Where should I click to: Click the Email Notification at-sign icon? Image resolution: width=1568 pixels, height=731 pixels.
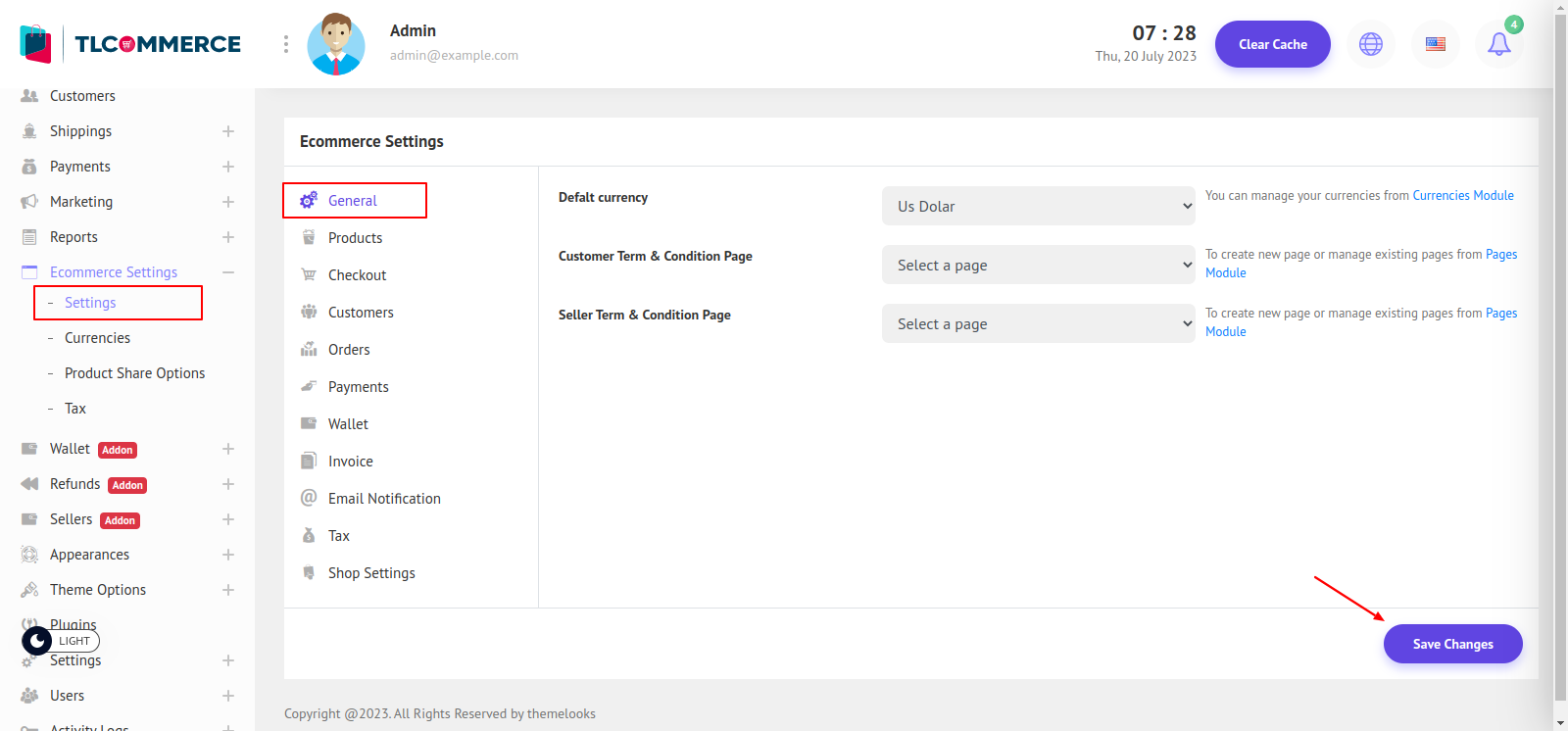[309, 498]
